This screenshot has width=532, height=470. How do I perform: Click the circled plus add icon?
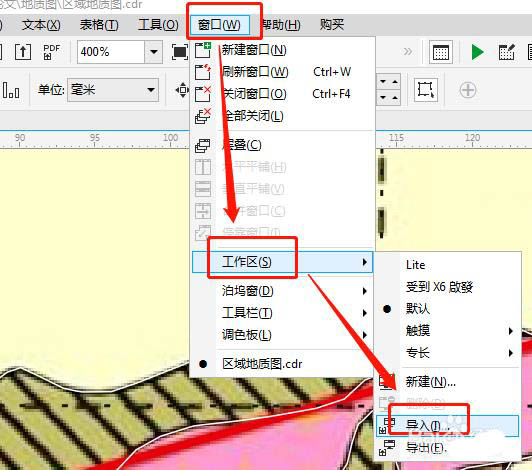[x=468, y=90]
